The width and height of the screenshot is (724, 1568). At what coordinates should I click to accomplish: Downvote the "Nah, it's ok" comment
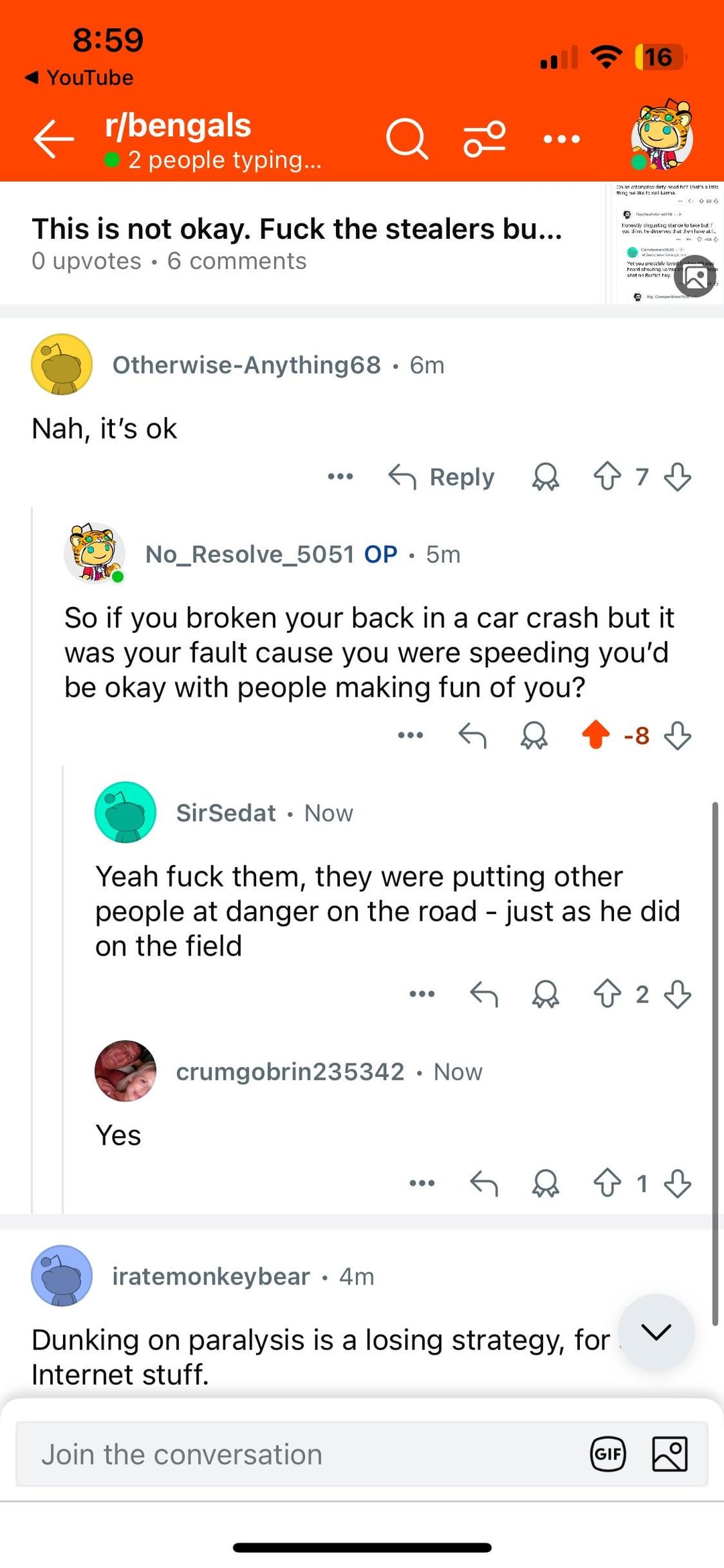point(678,477)
